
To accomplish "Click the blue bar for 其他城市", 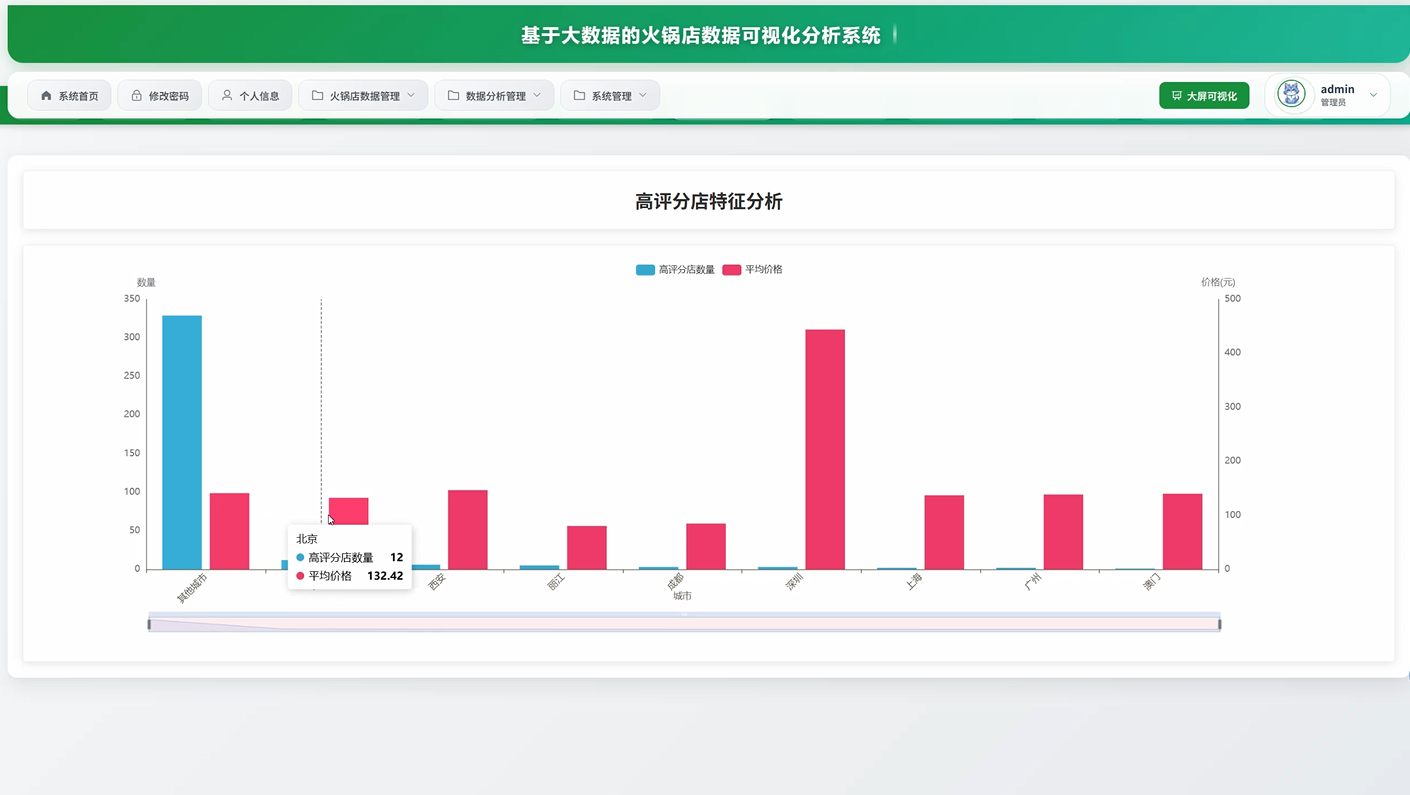I will (x=182, y=443).
